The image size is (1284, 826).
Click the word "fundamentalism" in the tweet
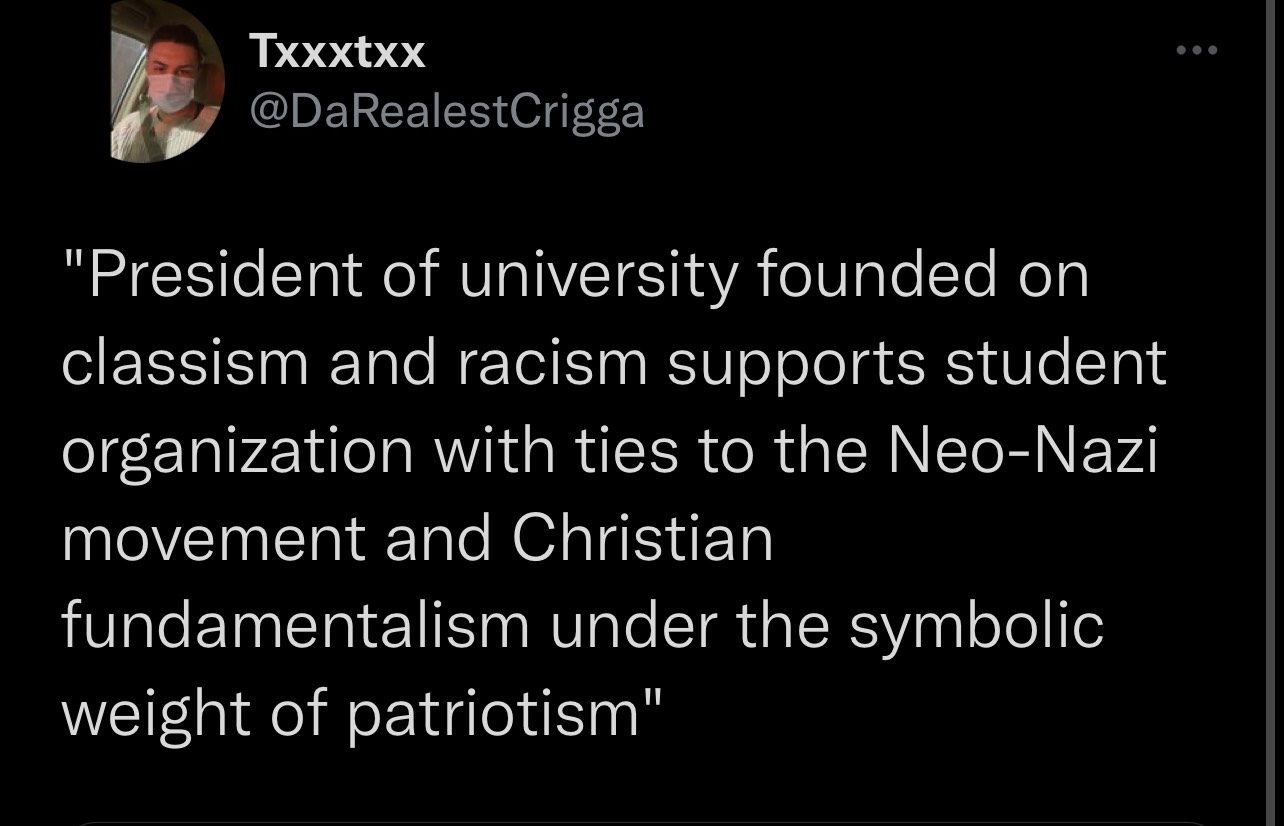tap(295, 626)
